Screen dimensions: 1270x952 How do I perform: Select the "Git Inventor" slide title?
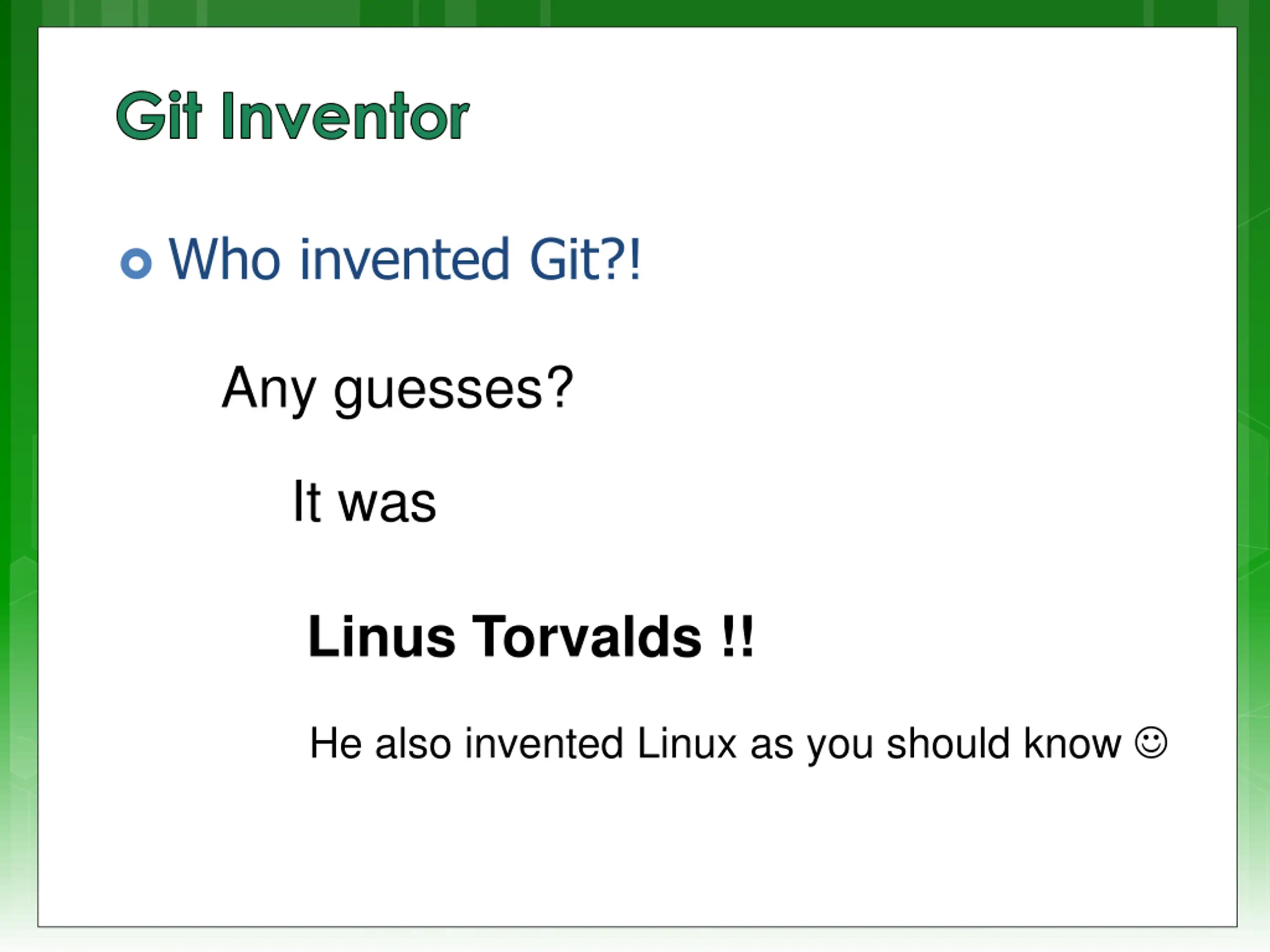click(x=293, y=116)
